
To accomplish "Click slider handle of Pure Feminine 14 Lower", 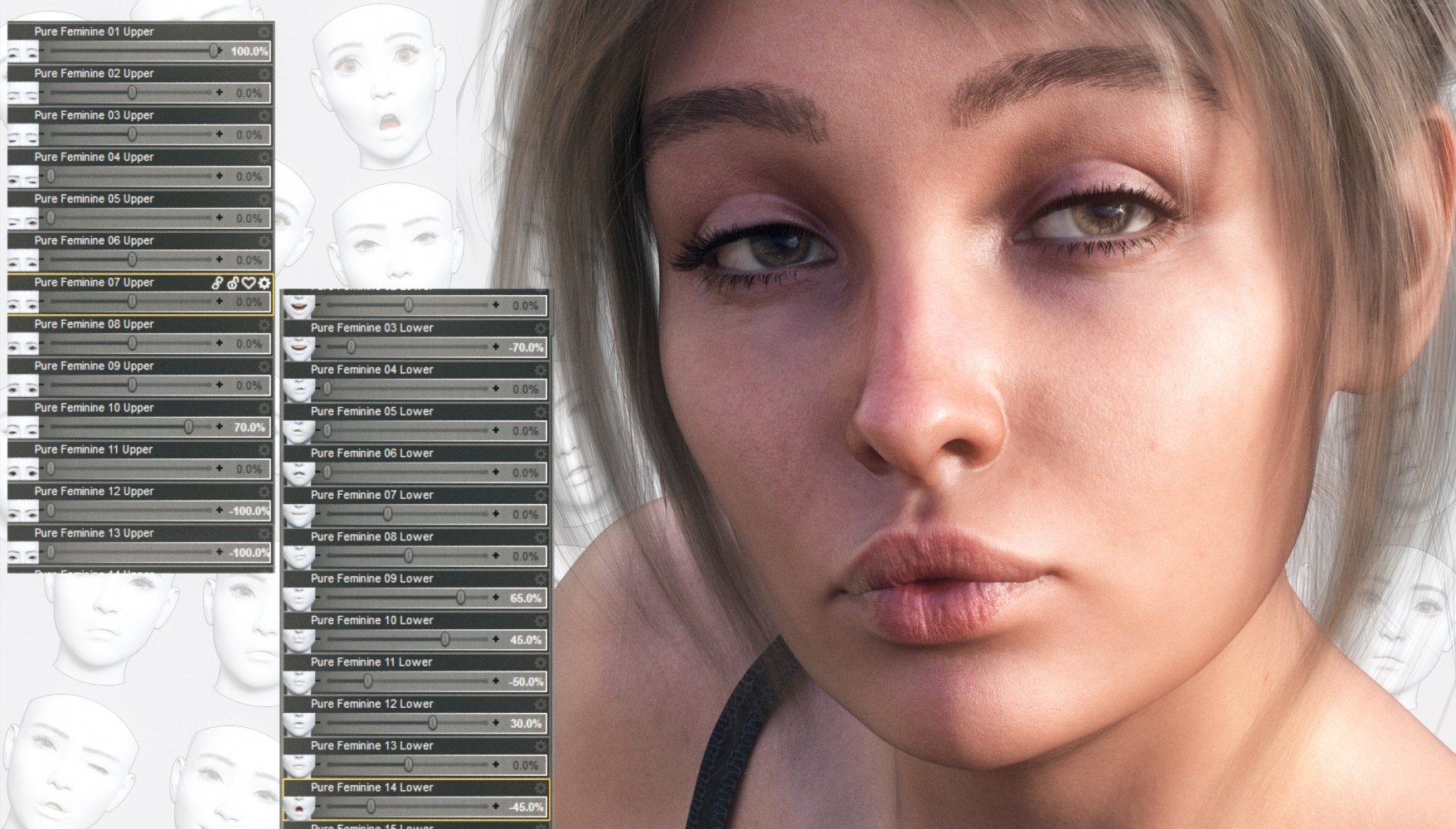I will click(371, 806).
